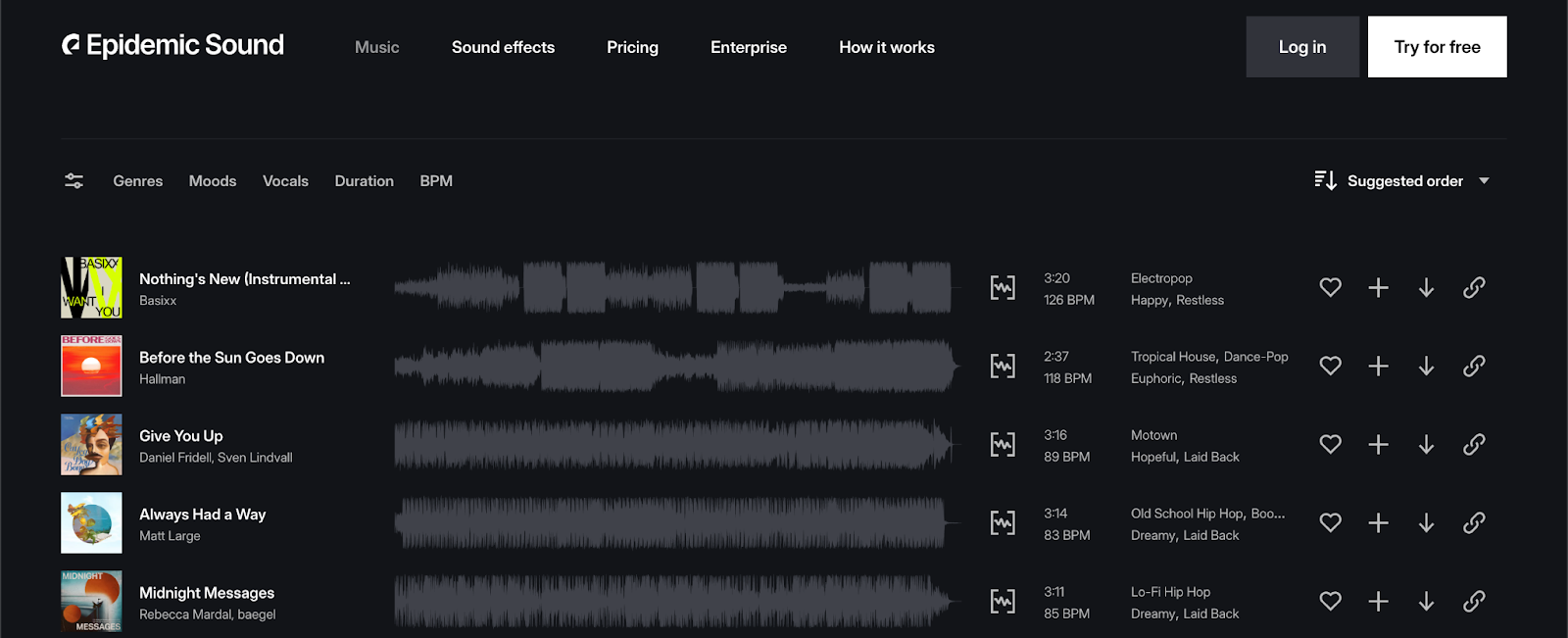Open the Pricing page
Image resolution: width=1568 pixels, height=638 pixels.
[x=632, y=47]
